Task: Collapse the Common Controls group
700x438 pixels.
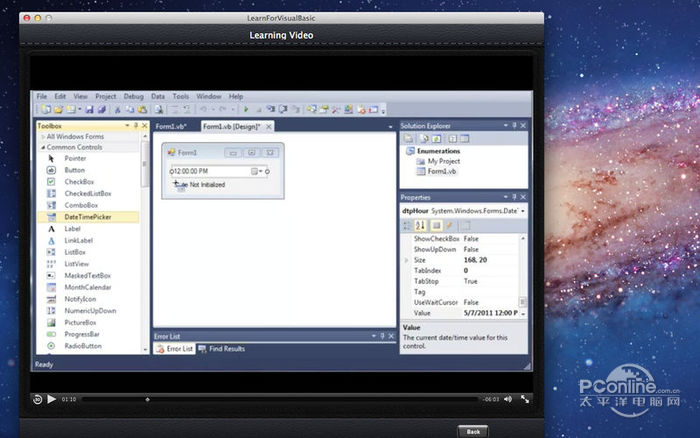Action: [x=41, y=147]
